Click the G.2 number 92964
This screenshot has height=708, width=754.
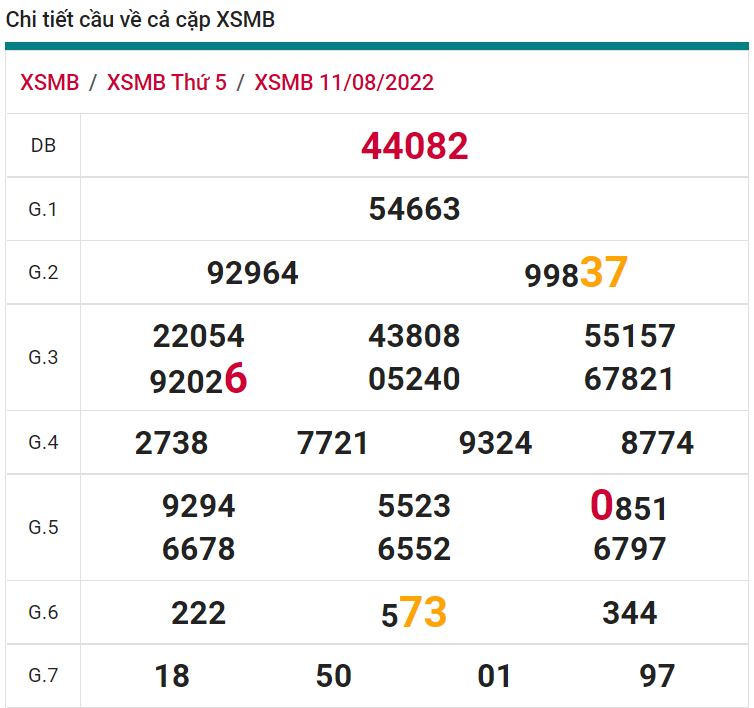coord(252,273)
